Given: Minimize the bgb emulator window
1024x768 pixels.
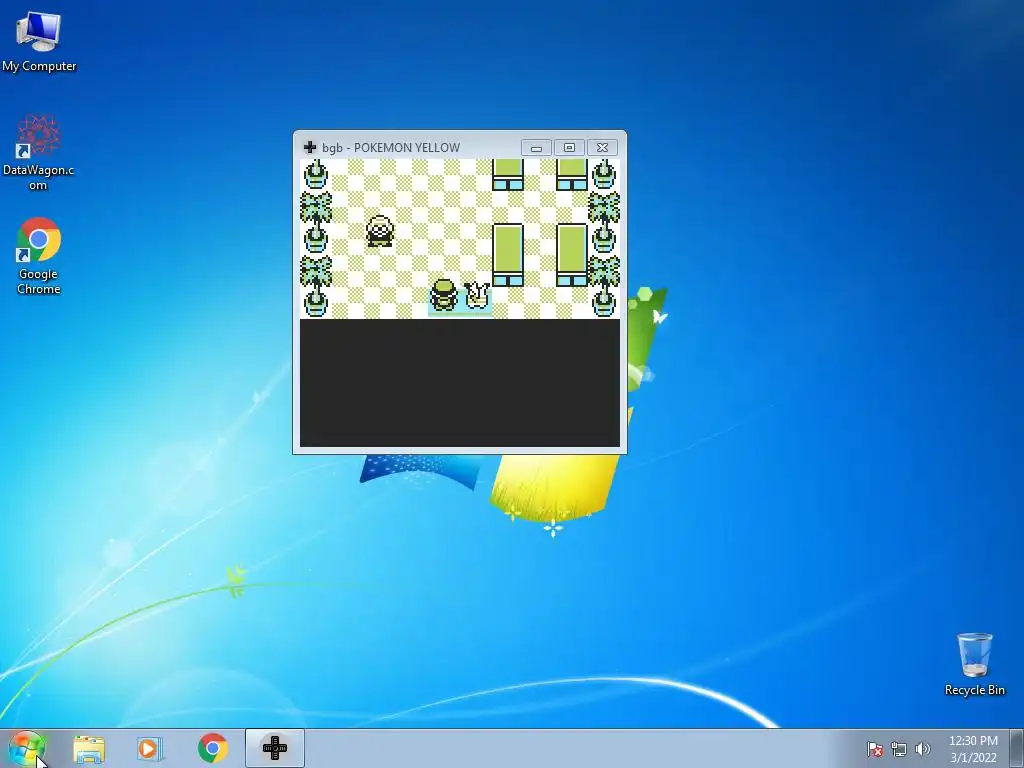Looking at the screenshot, I should [536, 148].
